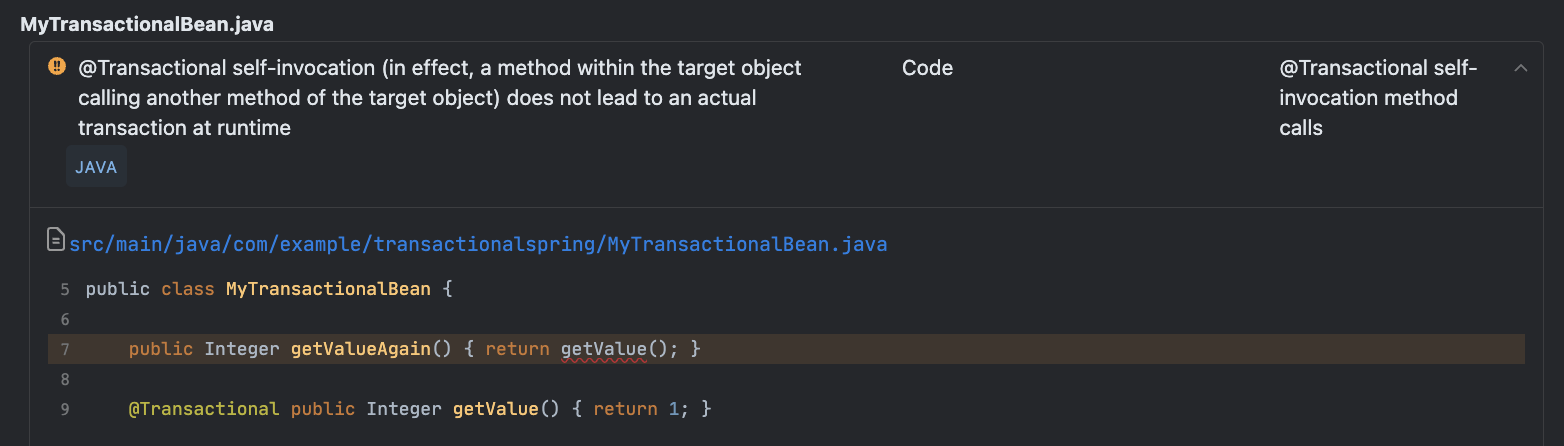
Task: Select the JAVA language tag
Action: coord(96,167)
